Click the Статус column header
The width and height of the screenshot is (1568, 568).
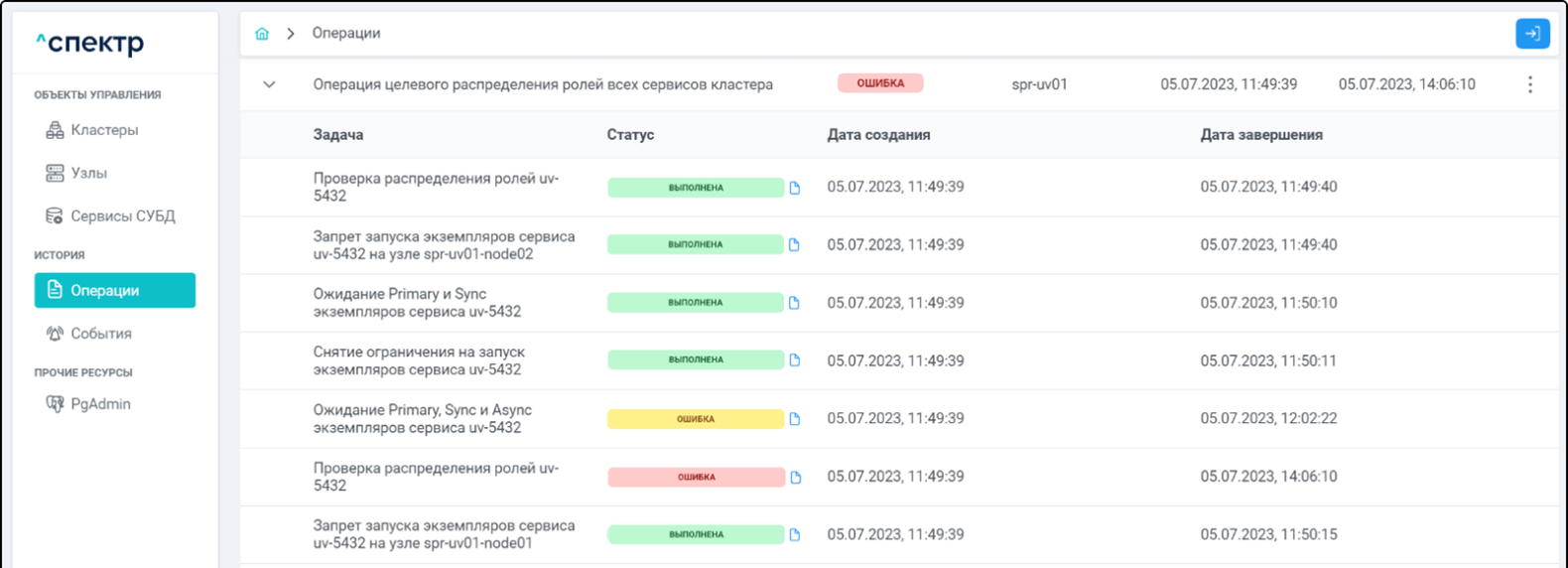click(x=630, y=135)
